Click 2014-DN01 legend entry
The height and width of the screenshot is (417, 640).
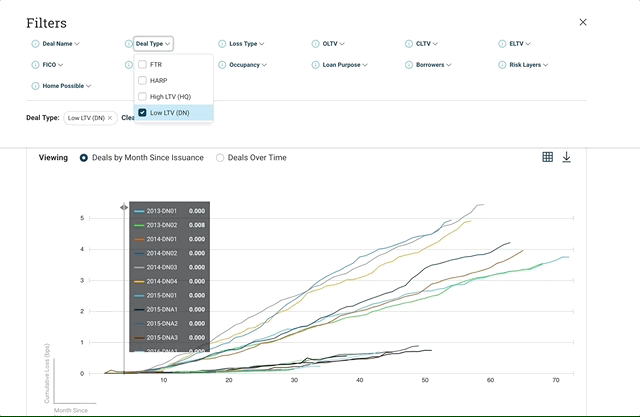[169, 239]
